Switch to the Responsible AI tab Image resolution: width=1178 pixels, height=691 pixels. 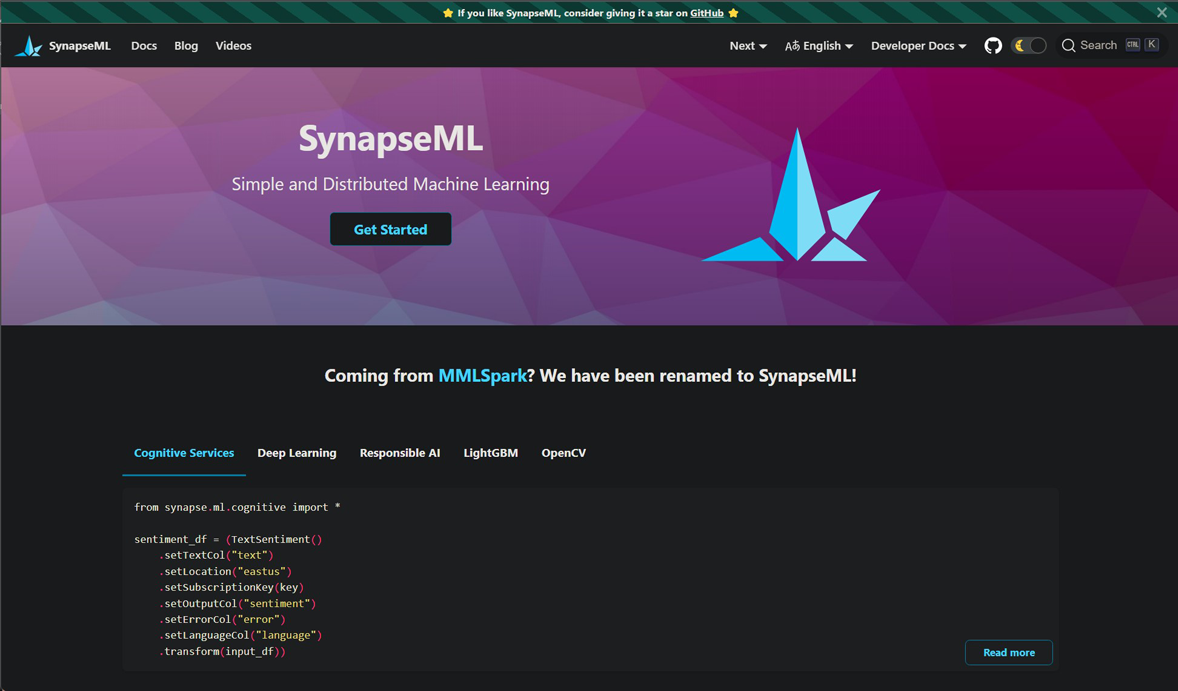tap(400, 453)
